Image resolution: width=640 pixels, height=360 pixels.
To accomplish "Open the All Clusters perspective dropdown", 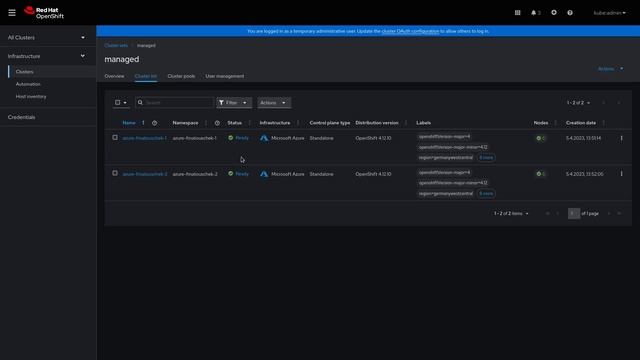I will [47, 38].
